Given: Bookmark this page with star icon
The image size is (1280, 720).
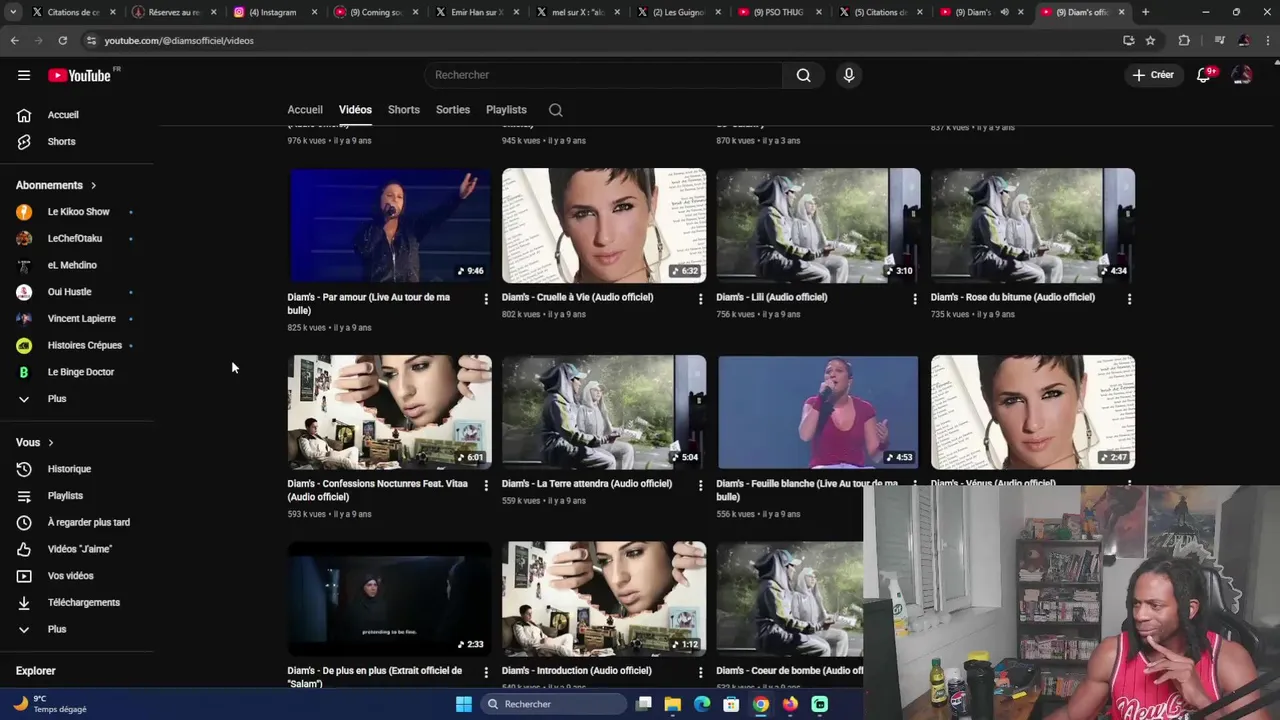Looking at the screenshot, I should [1151, 40].
